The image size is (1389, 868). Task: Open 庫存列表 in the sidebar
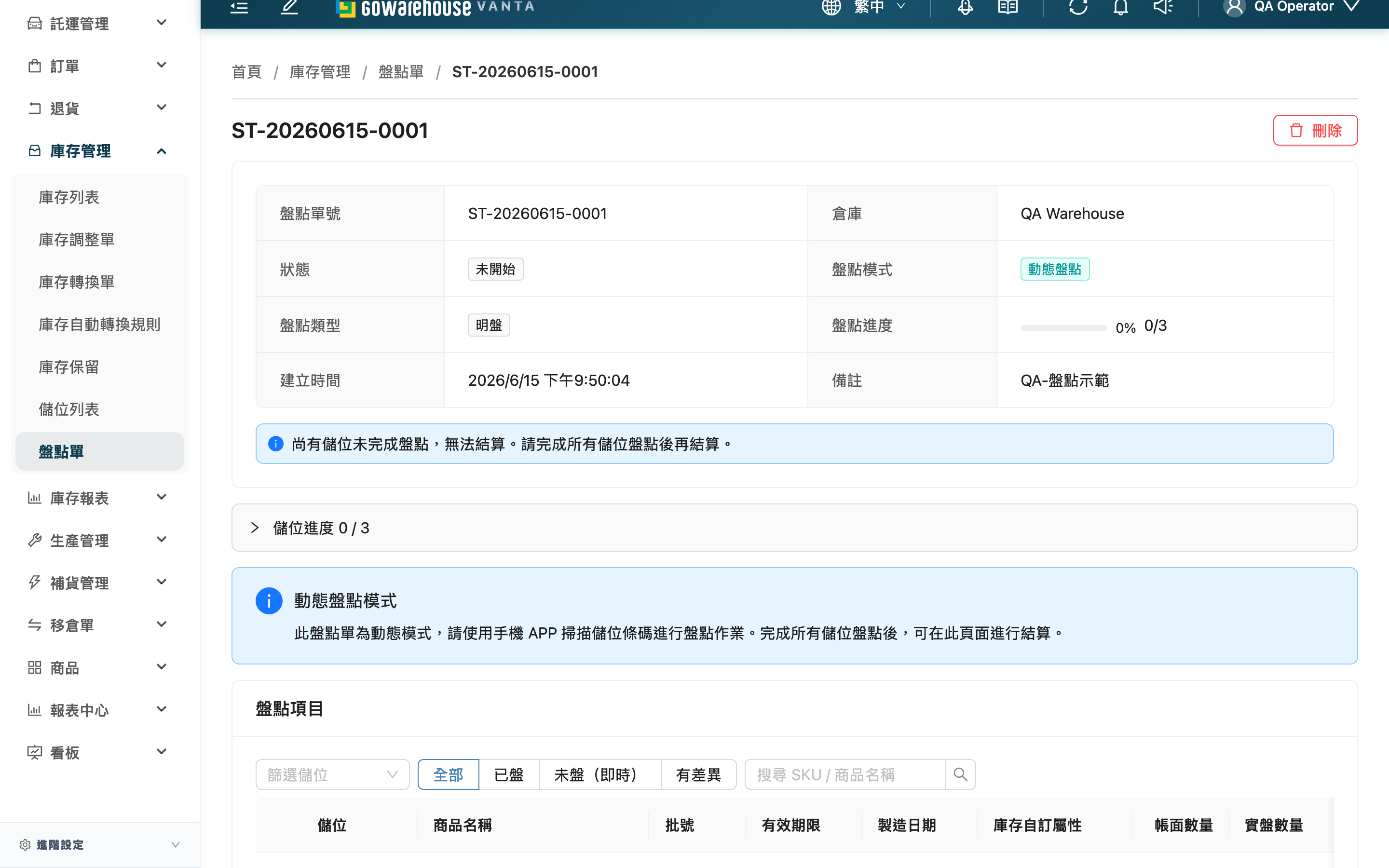pos(69,197)
